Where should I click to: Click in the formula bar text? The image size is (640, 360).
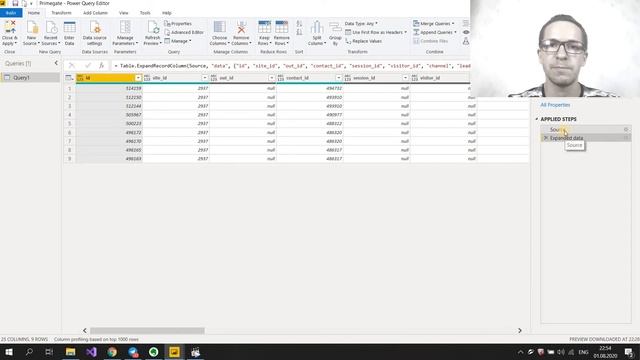[x=292, y=66]
